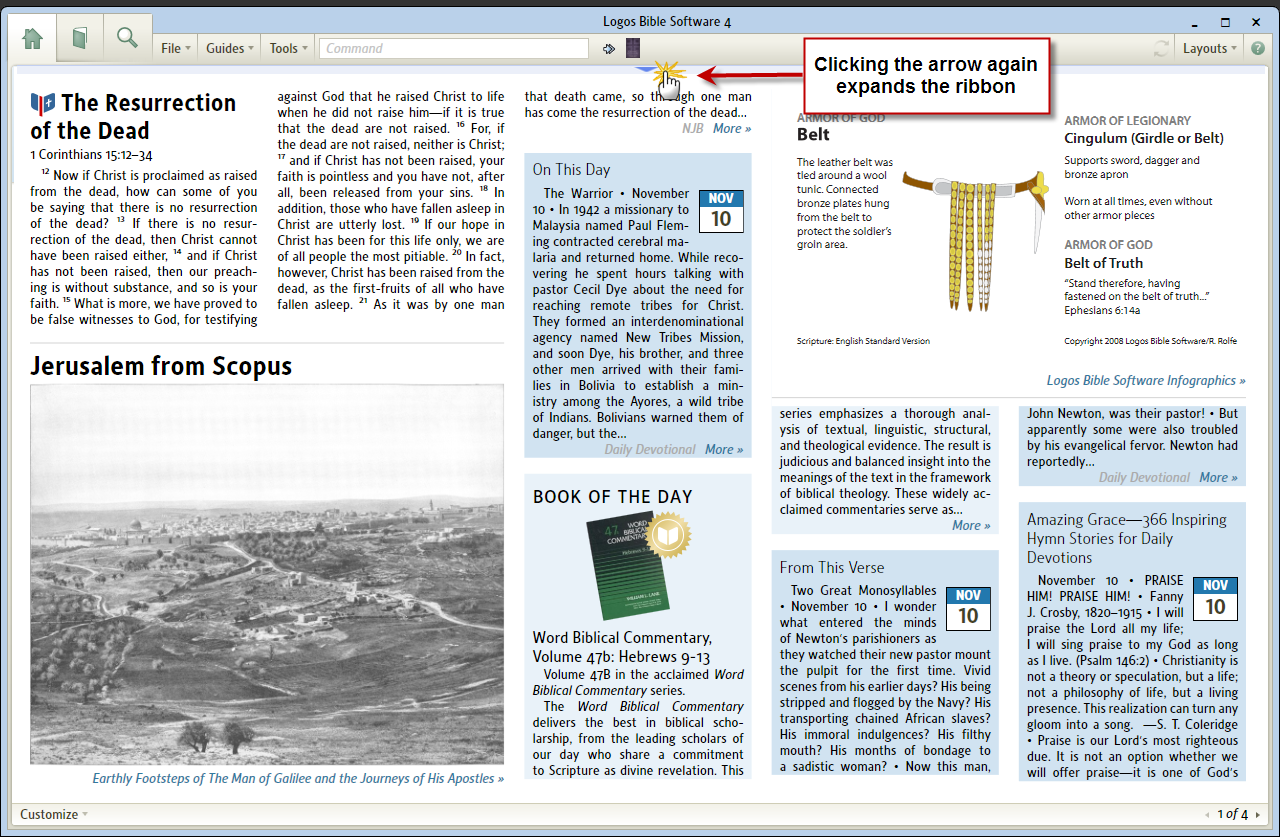Click More » next to NJB
This screenshot has height=837, width=1280.
pos(732,128)
